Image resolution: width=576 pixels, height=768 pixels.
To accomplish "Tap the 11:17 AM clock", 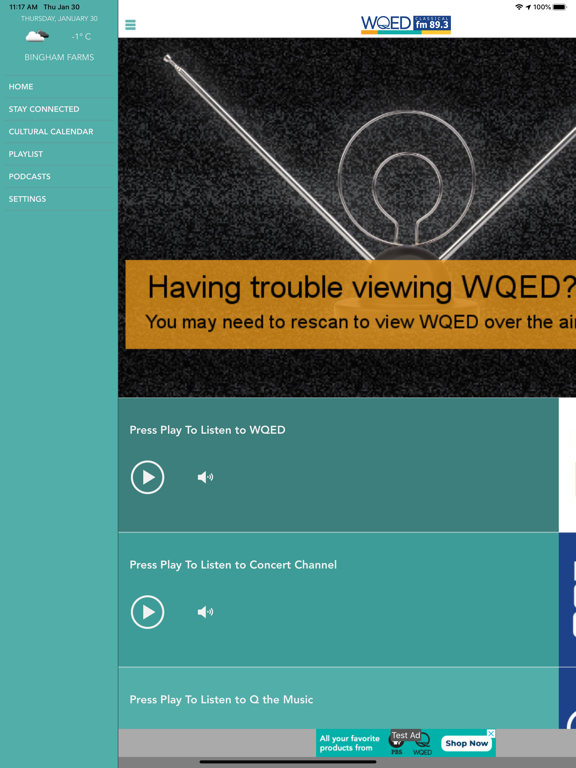I will [24, 7].
